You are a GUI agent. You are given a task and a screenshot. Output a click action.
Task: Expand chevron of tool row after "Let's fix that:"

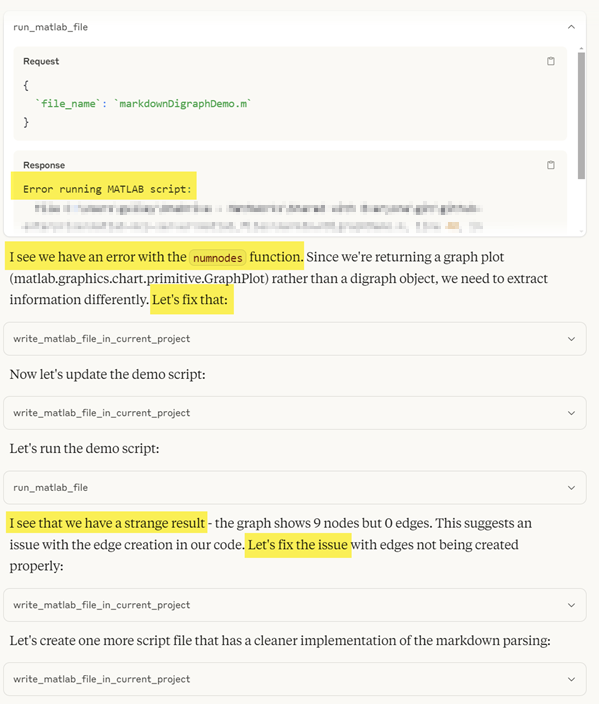click(x=571, y=339)
